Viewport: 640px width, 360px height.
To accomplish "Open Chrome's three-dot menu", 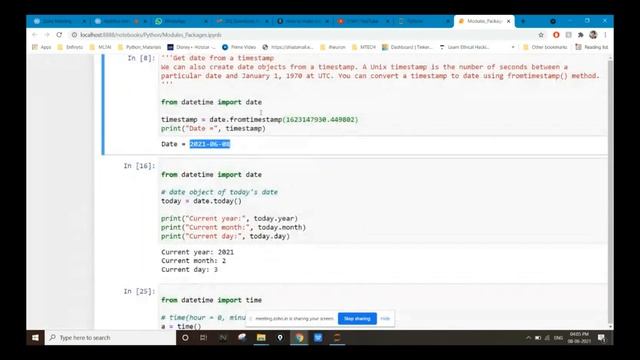I will [x=605, y=35].
